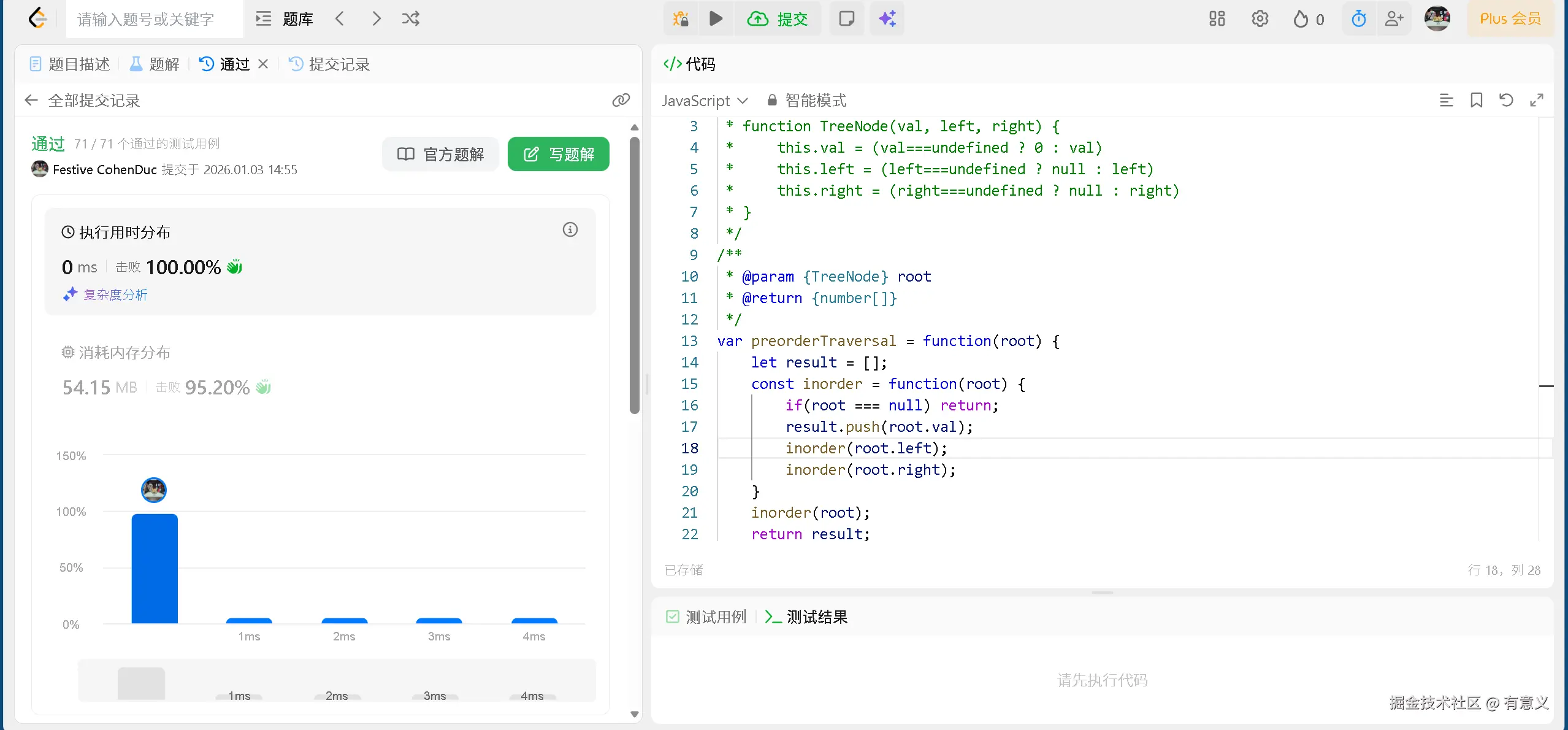Toggle fullscreen for the code editor
Screen dimensions: 1568x730
tap(1536, 100)
